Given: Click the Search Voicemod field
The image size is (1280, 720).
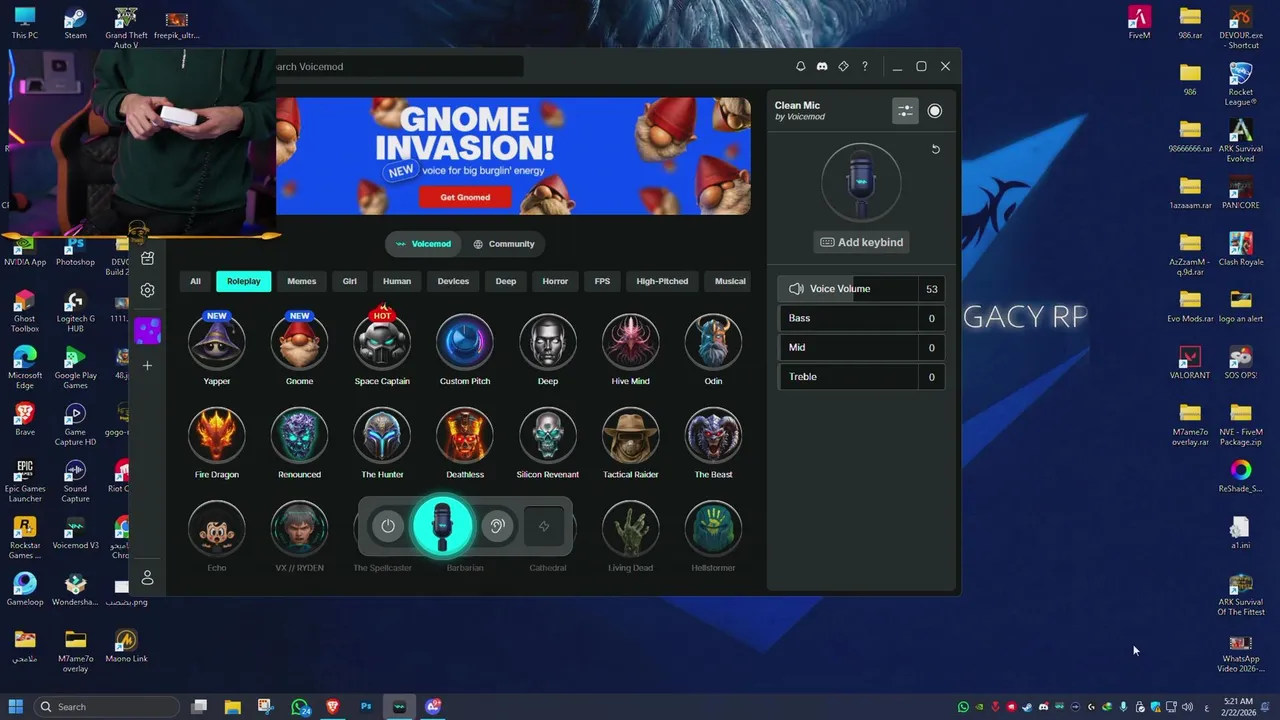Looking at the screenshot, I should coord(398,67).
